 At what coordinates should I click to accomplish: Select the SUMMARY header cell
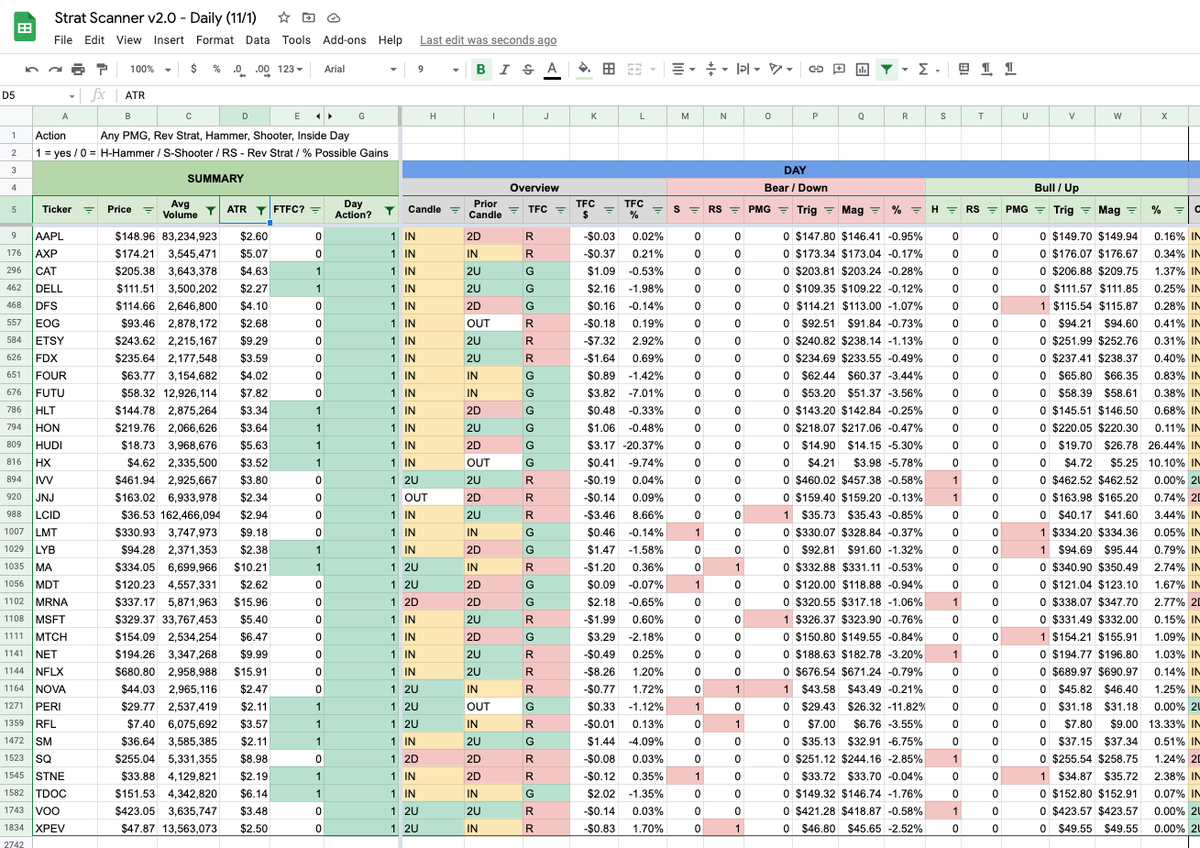(215, 179)
